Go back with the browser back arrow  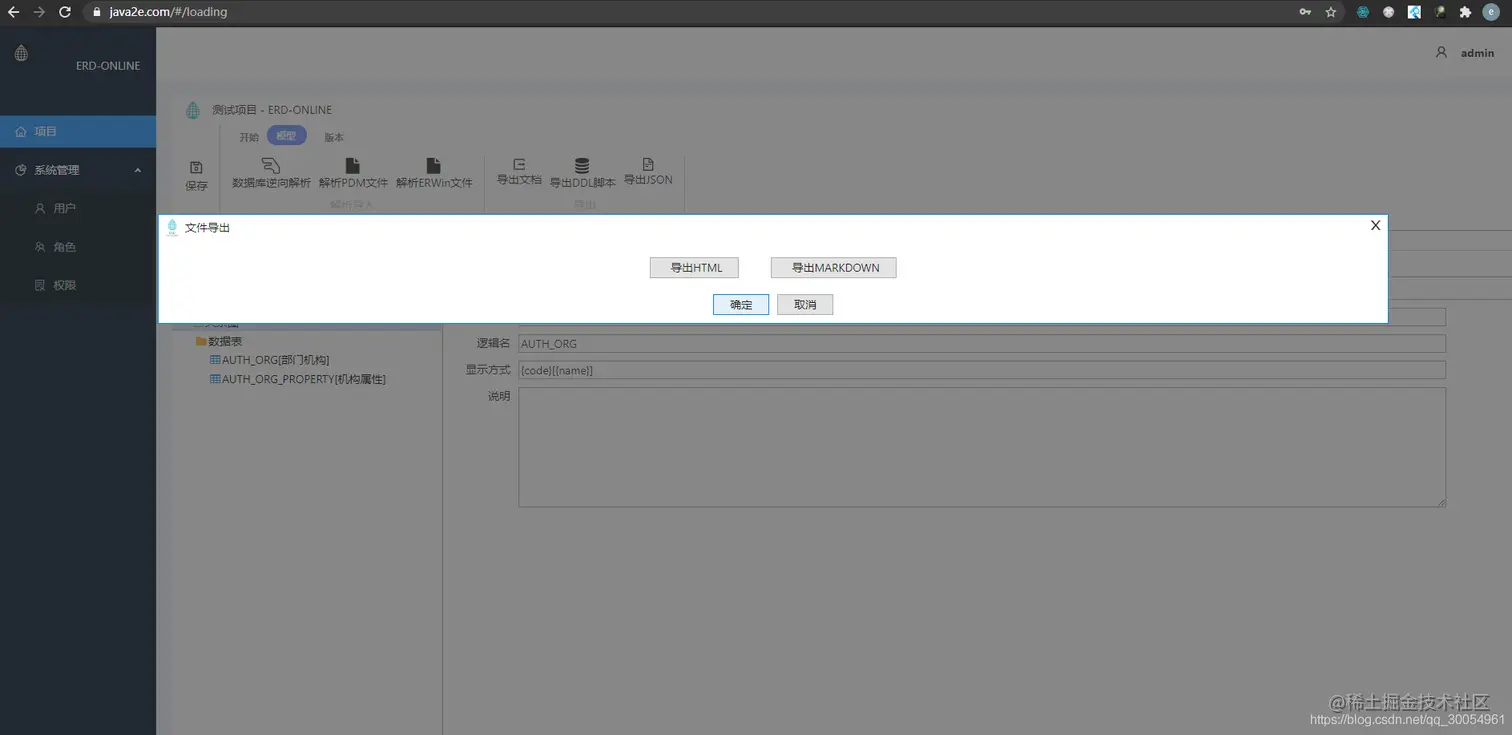click(13, 12)
